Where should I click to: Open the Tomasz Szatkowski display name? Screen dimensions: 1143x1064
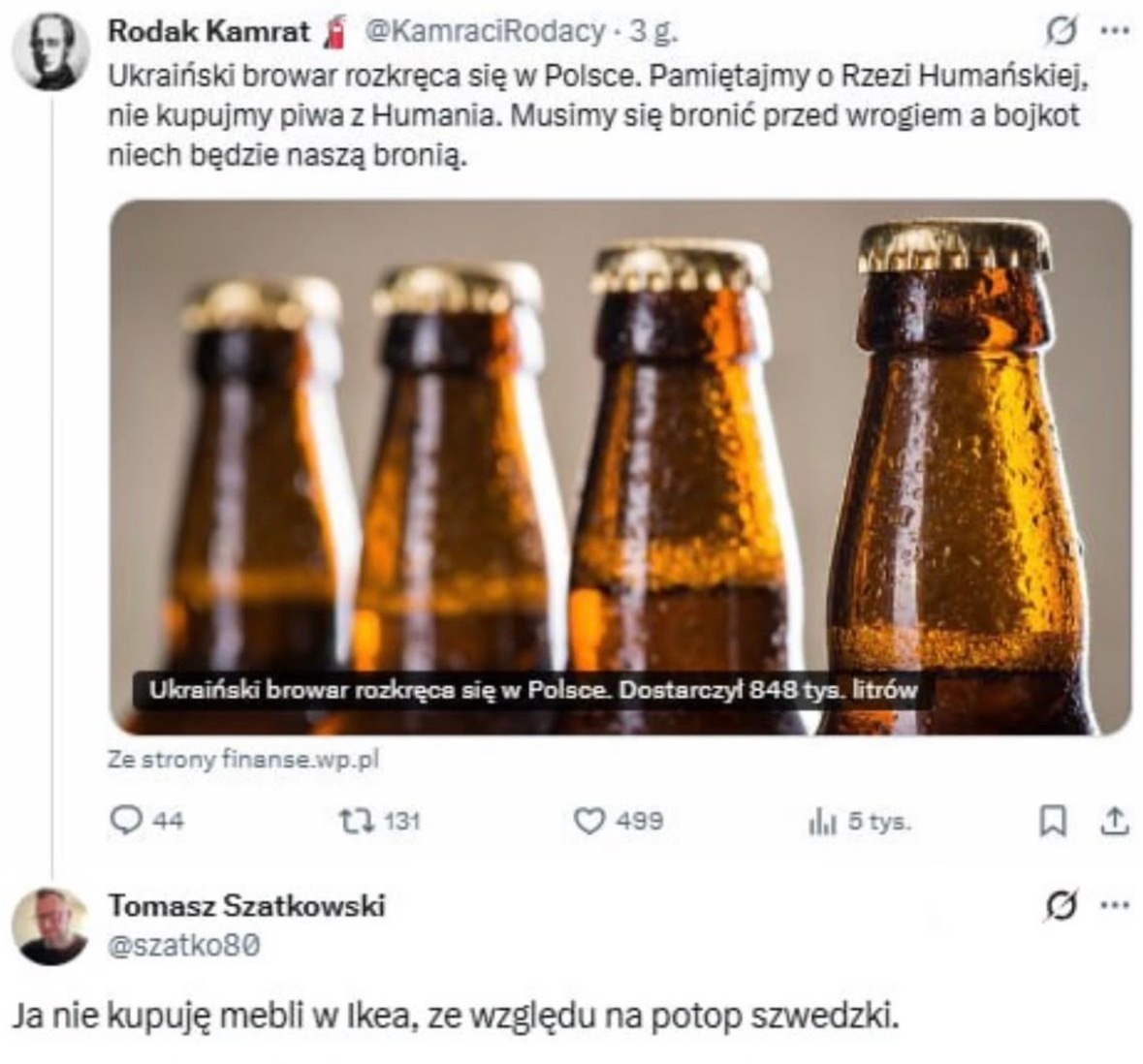coord(246,905)
